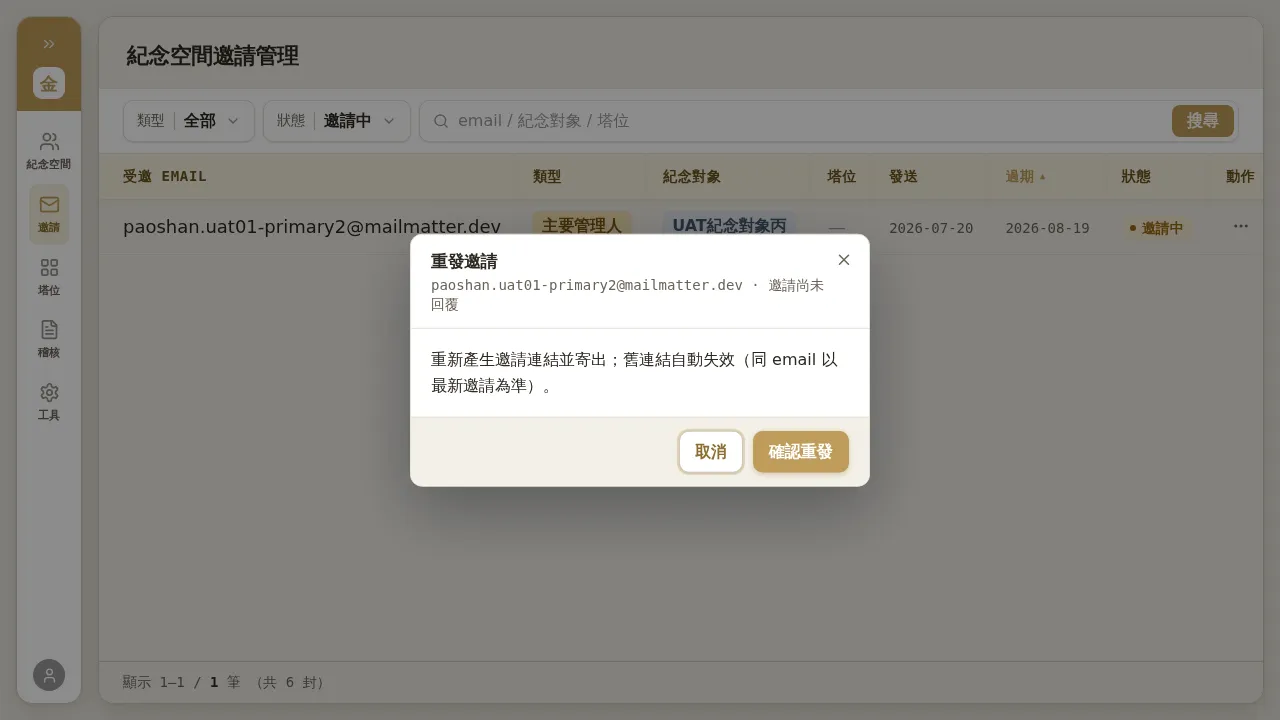Viewport: 1280px width, 720px height.
Task: Focus the email / 紀念對象 / 塔位 search field
Action: point(810,121)
